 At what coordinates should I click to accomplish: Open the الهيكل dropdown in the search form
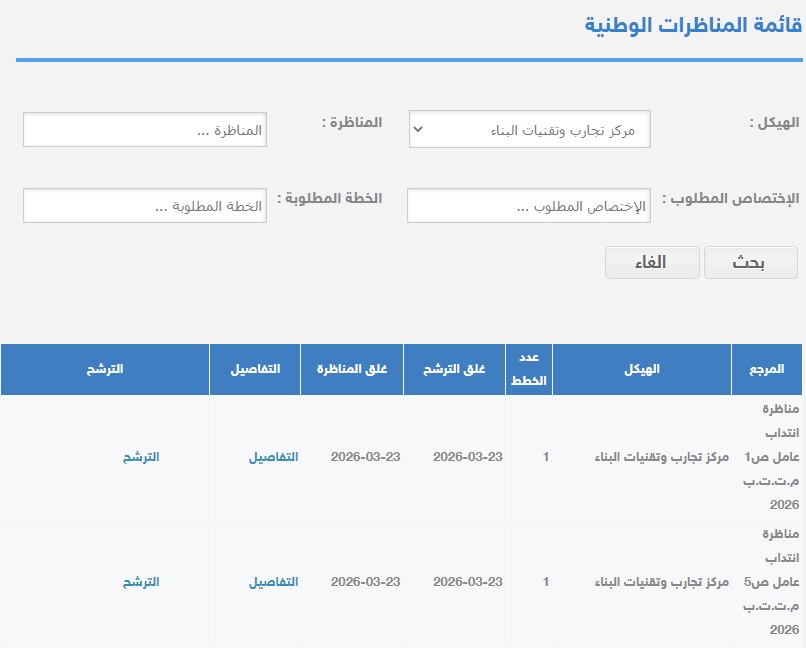click(529, 130)
